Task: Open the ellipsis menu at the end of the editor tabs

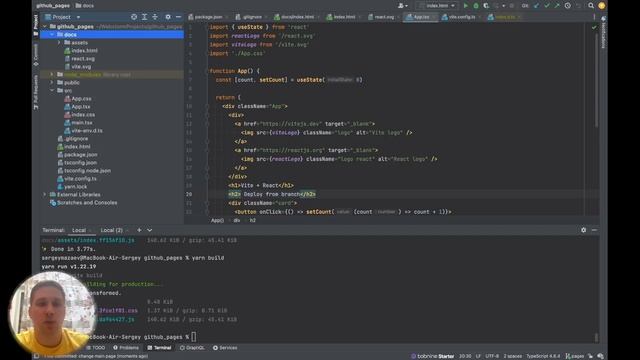Action: [594, 17]
